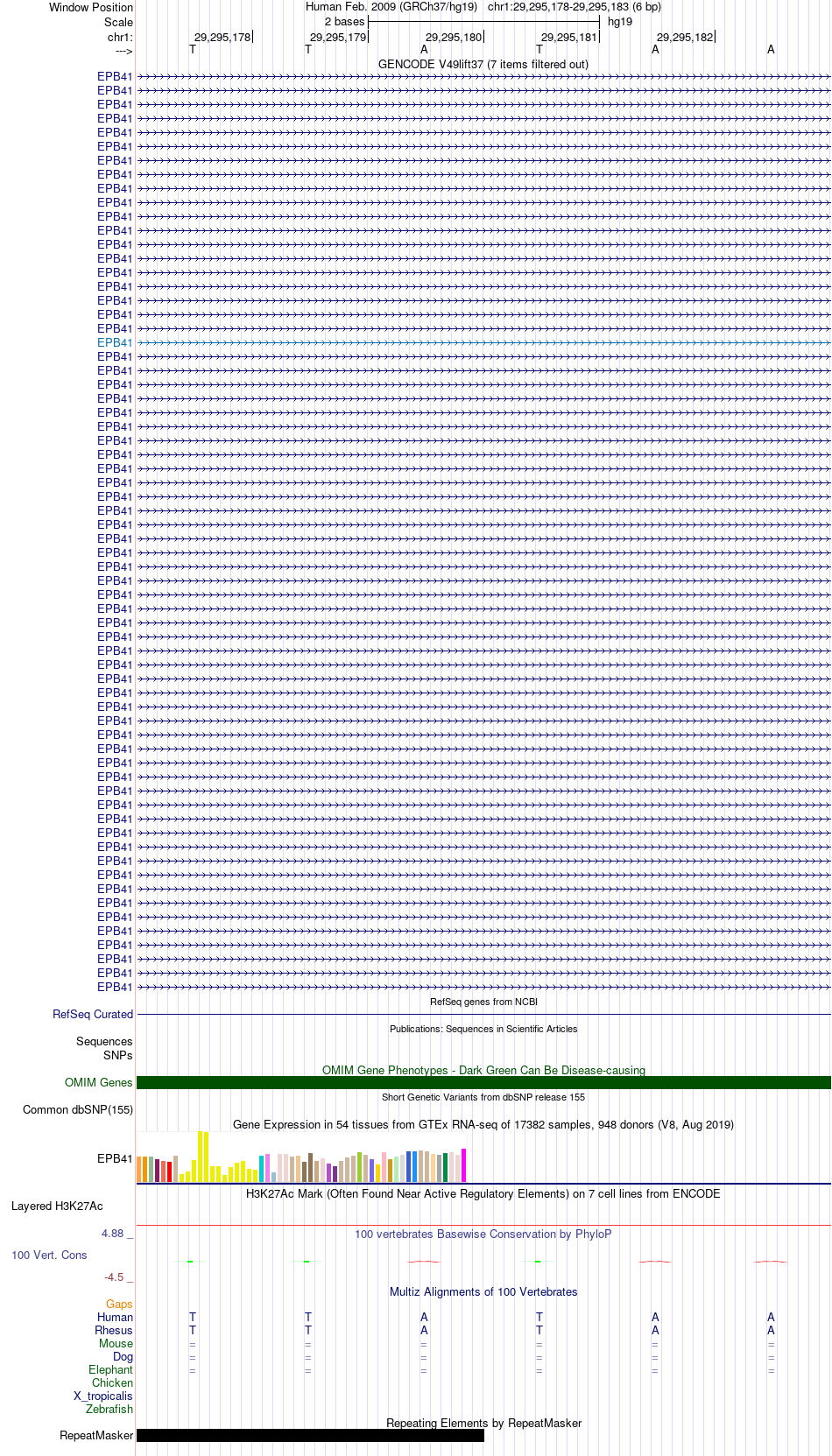Click the RefSeq Curated track label

[x=93, y=1015]
